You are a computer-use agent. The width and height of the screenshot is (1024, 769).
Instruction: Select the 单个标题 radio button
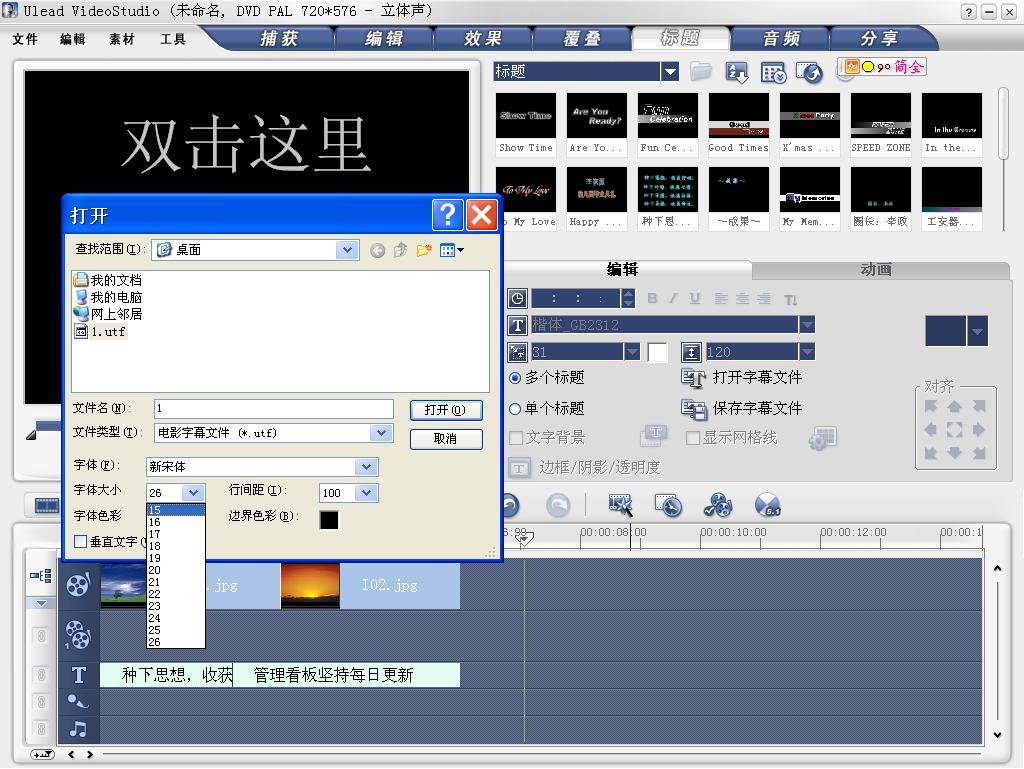[515, 408]
